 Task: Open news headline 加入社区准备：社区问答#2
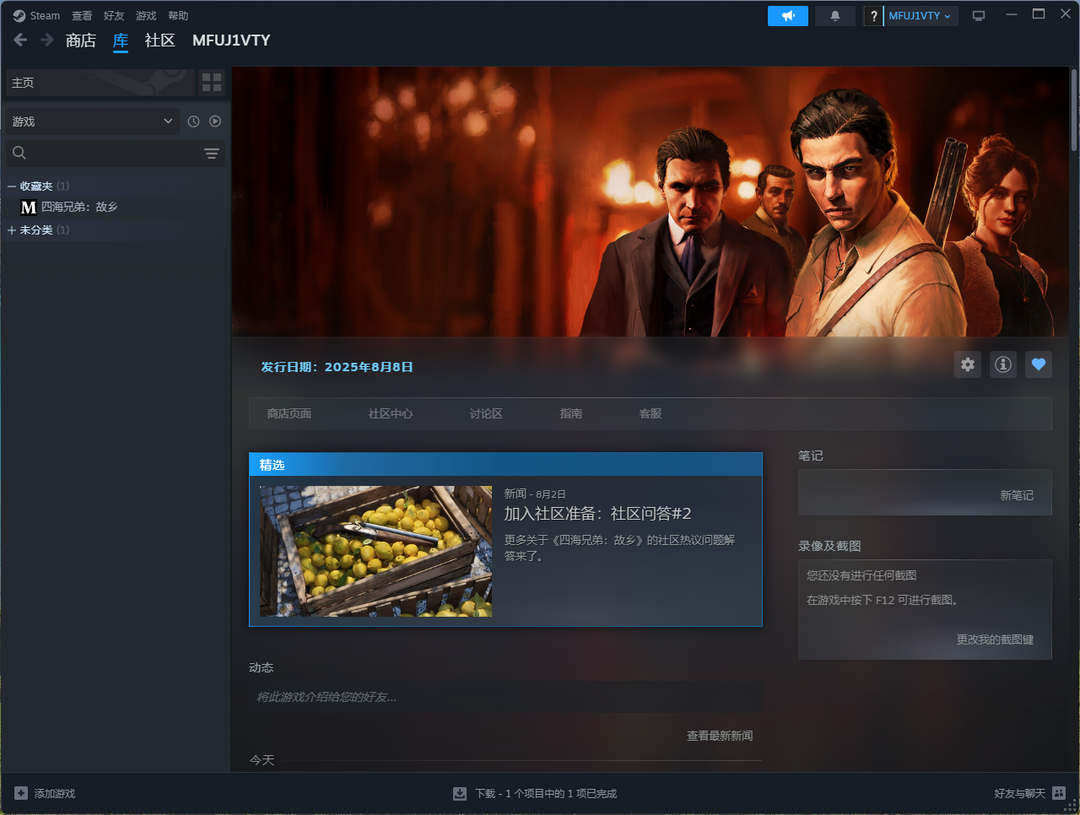[598, 513]
